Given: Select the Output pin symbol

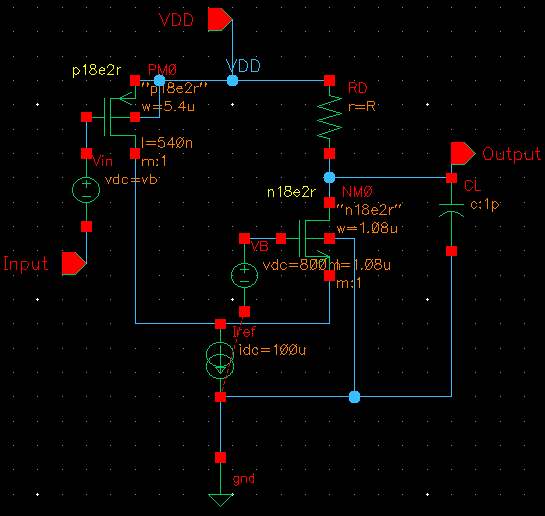Looking at the screenshot, I should 463,153.
